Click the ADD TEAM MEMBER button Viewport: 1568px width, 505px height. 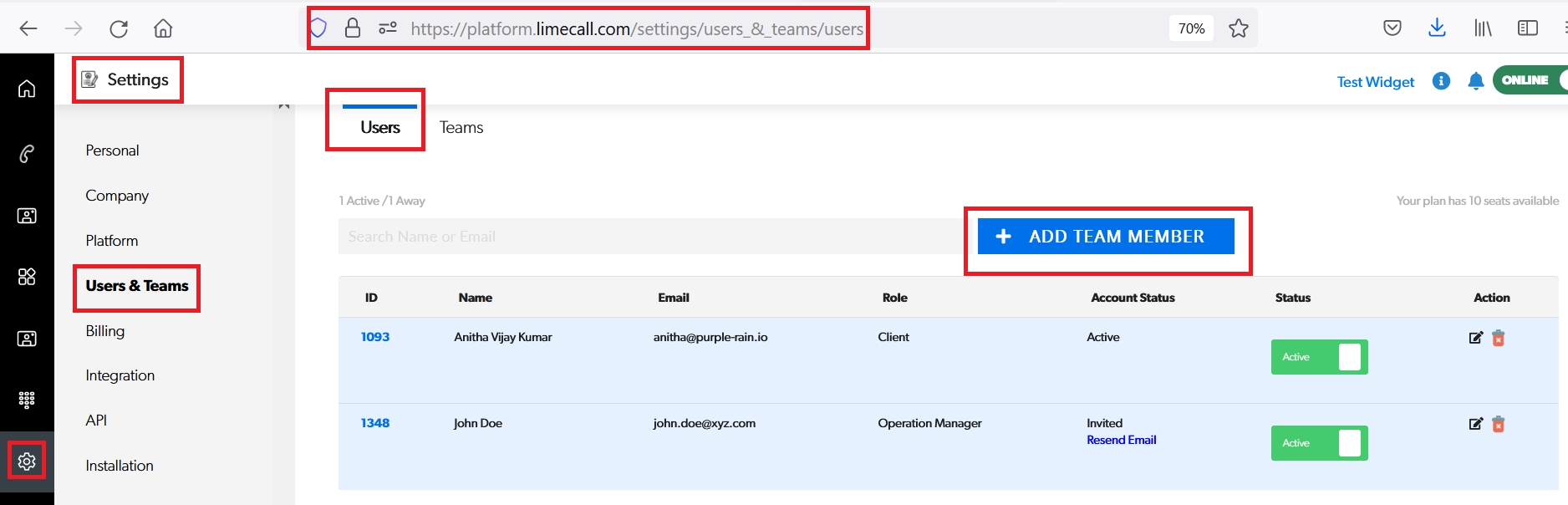1105,237
